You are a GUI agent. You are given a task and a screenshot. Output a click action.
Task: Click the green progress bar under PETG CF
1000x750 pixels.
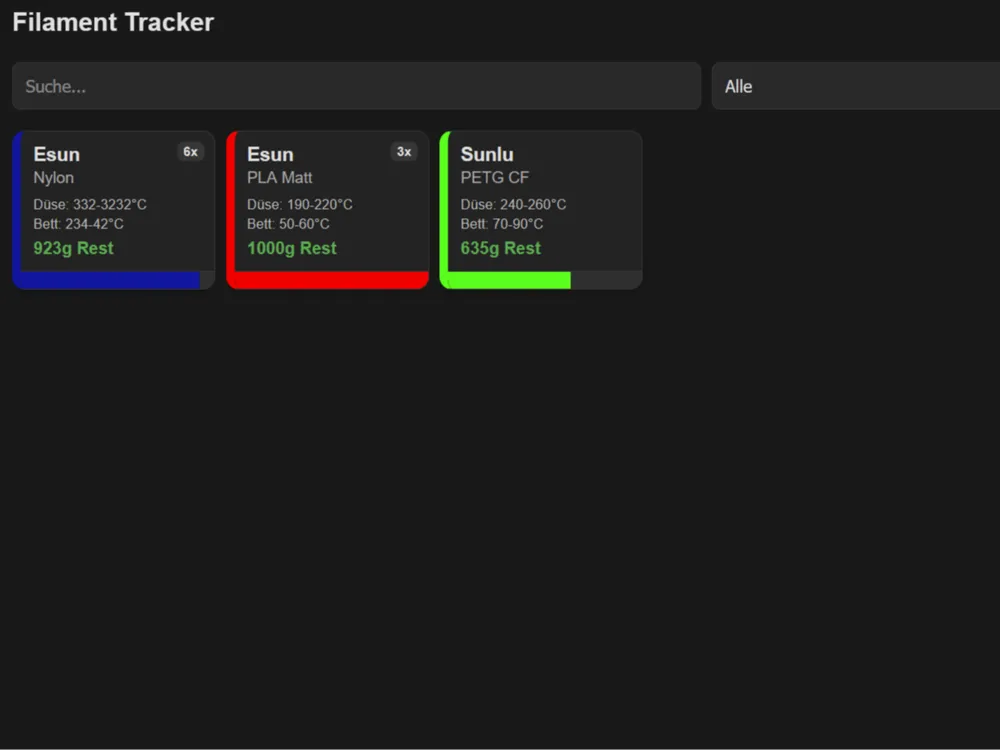click(x=505, y=280)
